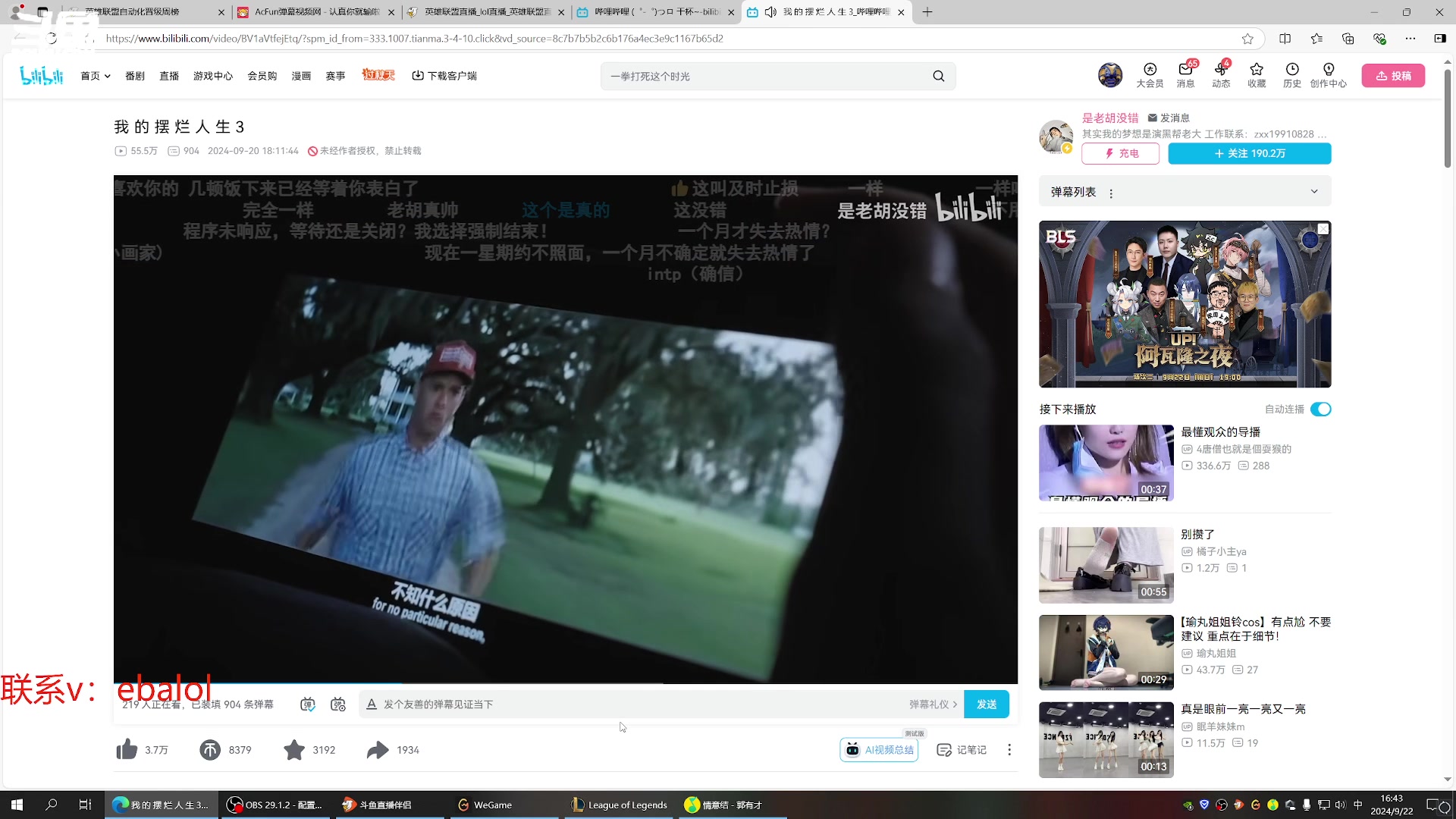The width and height of the screenshot is (1456, 819).
Task: Open the 大会员 membership icon
Action: (1150, 75)
